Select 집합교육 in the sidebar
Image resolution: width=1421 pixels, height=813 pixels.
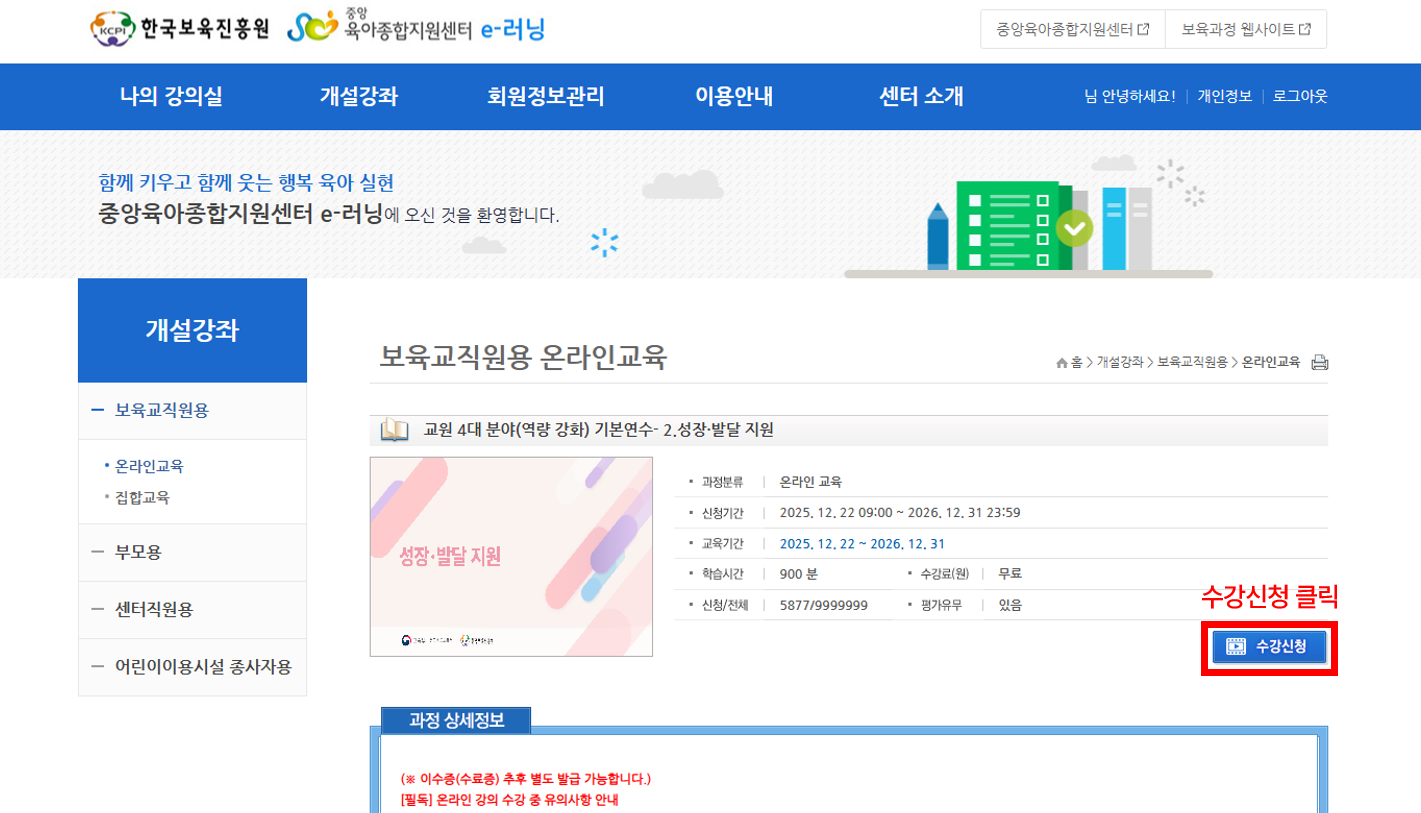click(142, 497)
